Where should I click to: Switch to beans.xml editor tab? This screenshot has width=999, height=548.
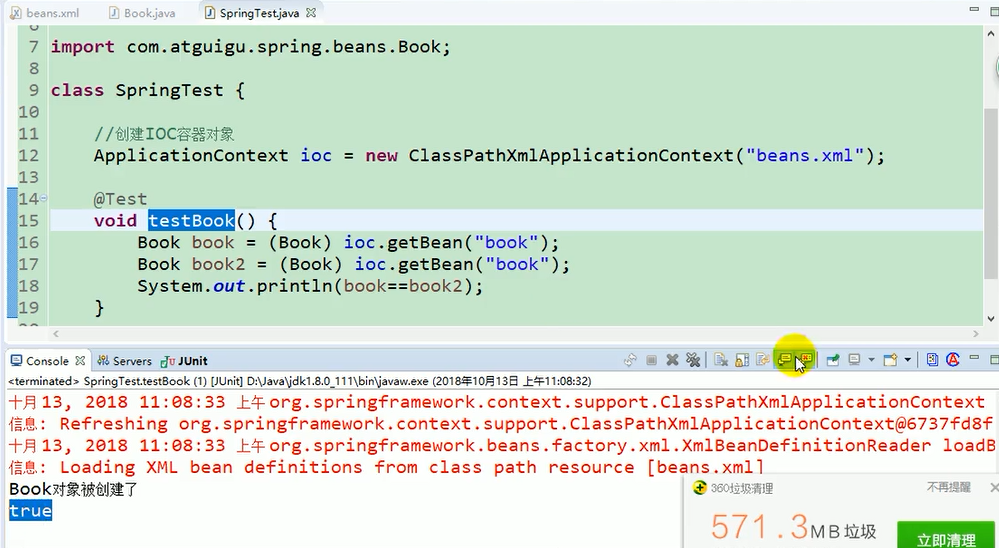click(45, 13)
